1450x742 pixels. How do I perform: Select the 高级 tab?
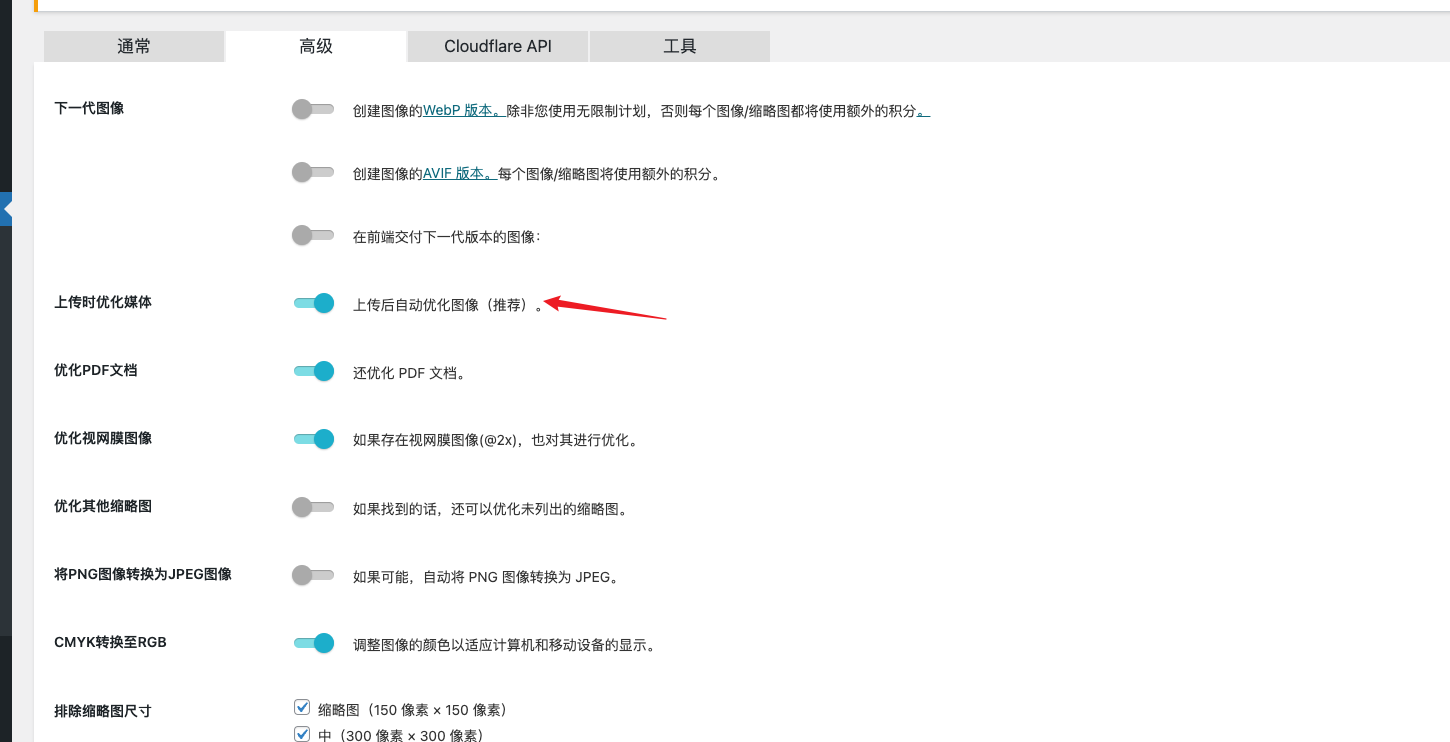316,46
